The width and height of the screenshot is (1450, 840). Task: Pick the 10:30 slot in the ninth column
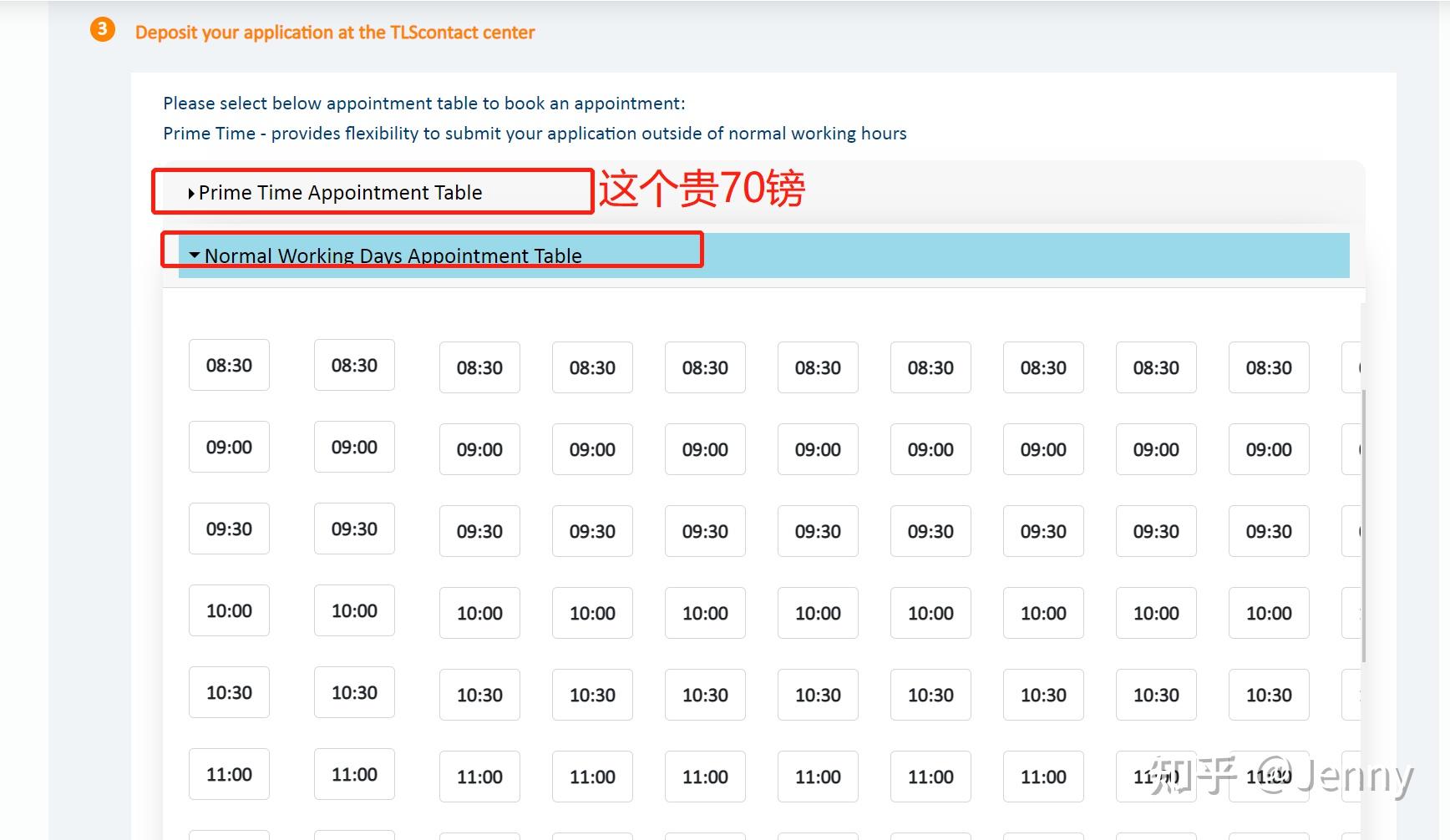pyautogui.click(x=1156, y=695)
